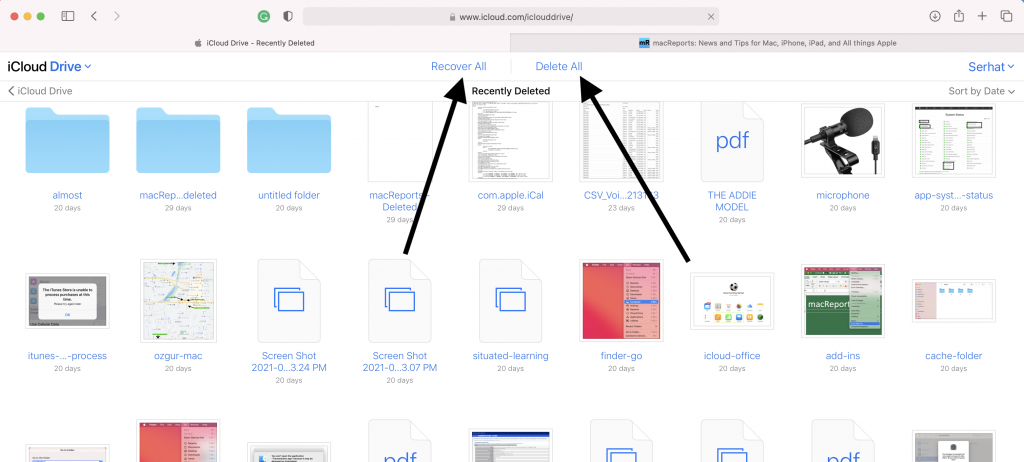Screen dimensions: 1024x462
Task: Open the Serhat account menu
Action: click(x=991, y=67)
